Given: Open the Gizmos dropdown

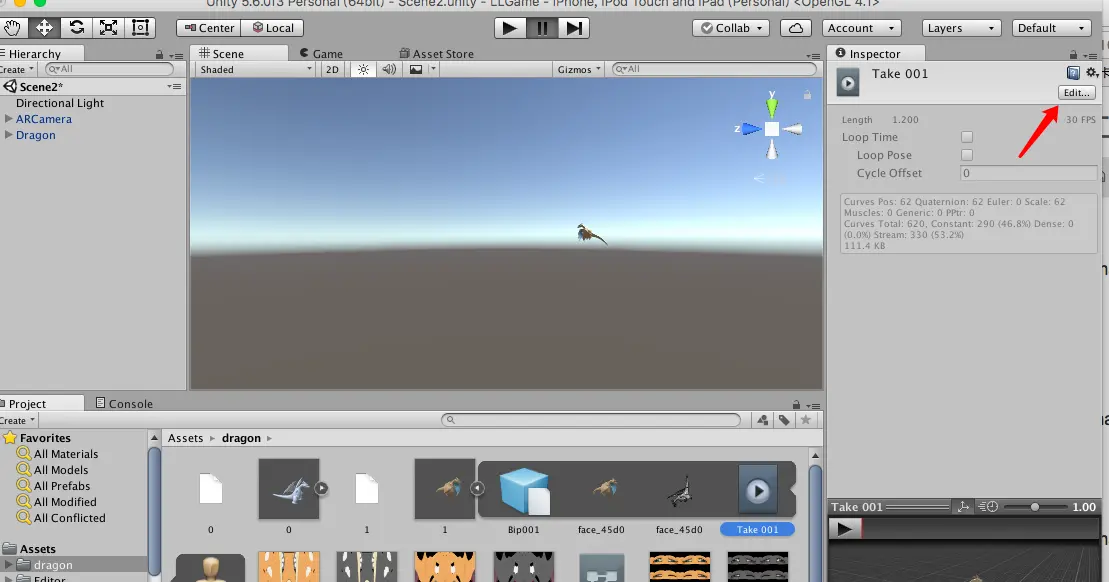Looking at the screenshot, I should click(x=578, y=69).
